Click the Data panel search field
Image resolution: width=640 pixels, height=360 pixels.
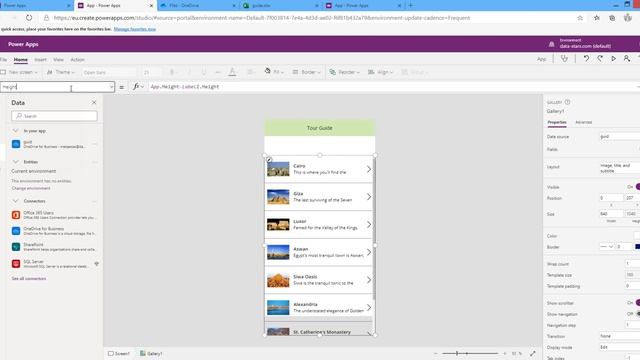(54, 116)
